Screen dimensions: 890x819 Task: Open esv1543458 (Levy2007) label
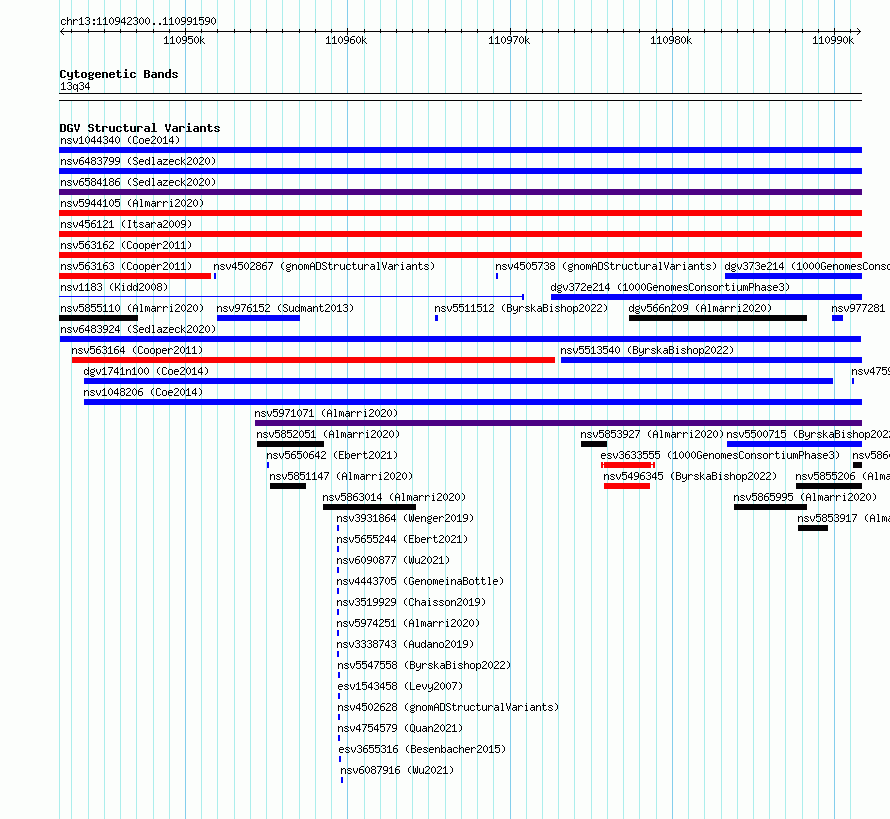pos(400,686)
